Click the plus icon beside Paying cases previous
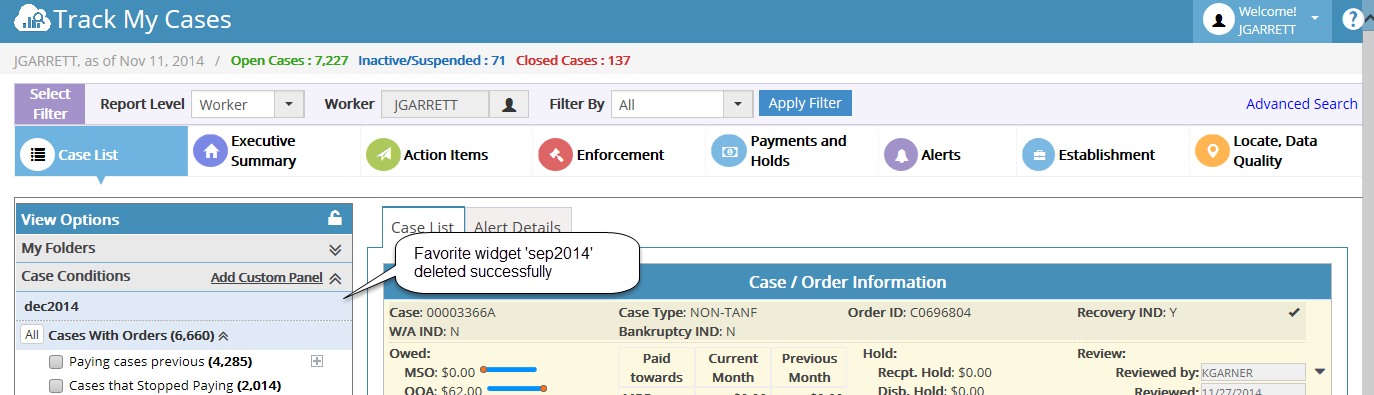This screenshot has width=1374, height=395. coord(317,361)
